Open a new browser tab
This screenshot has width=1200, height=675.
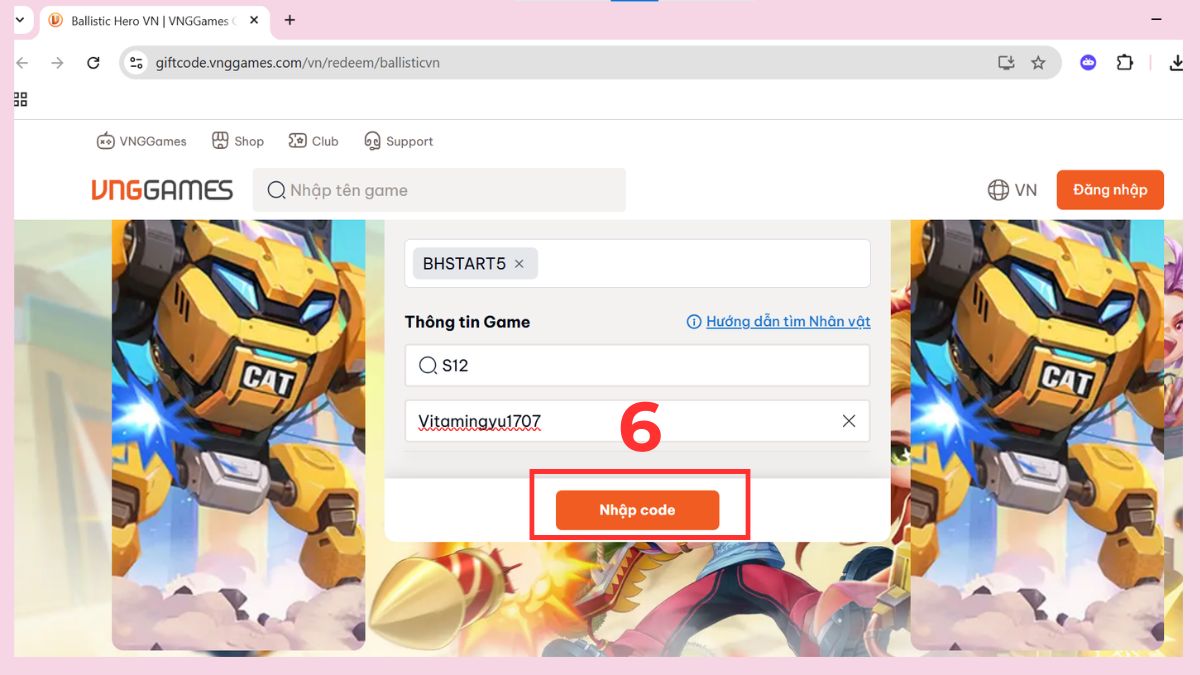pos(289,20)
